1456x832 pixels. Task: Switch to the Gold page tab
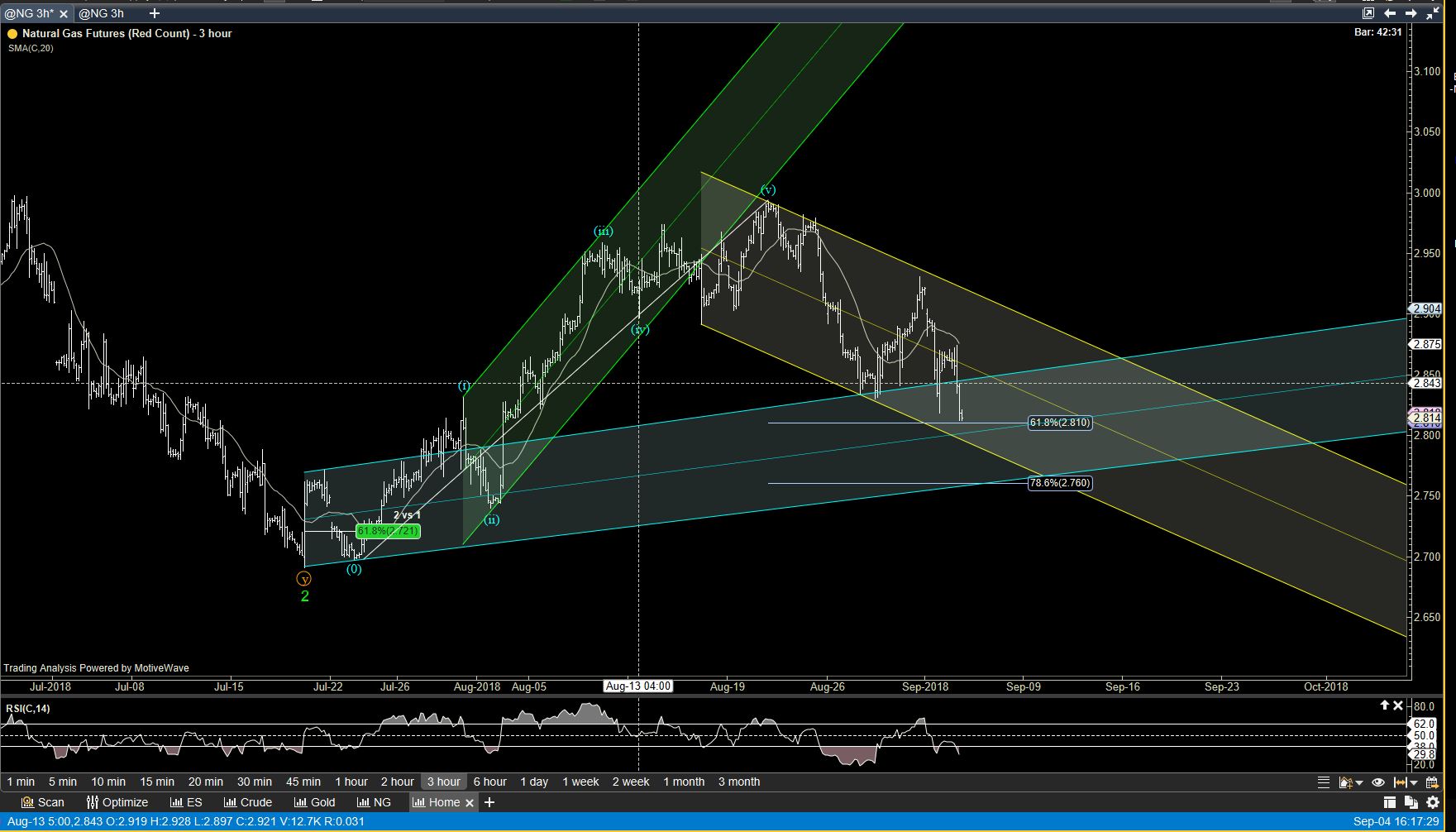[x=314, y=802]
